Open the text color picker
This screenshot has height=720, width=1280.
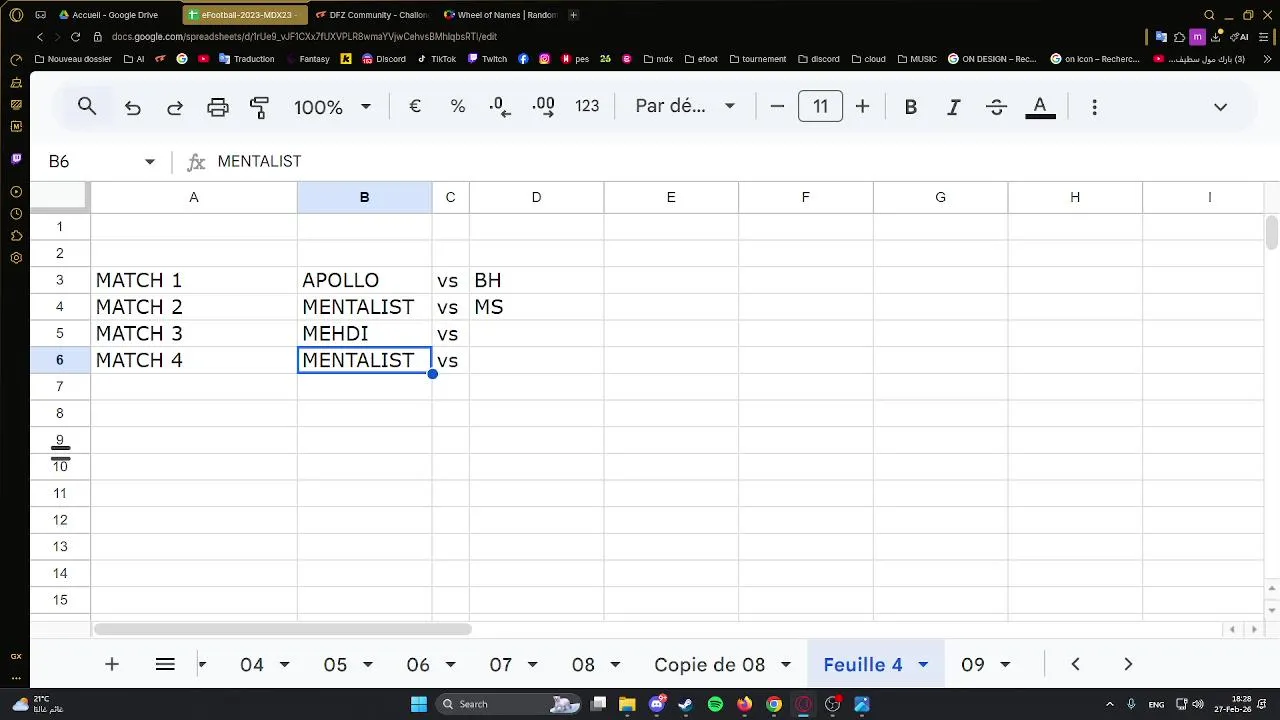(1040, 107)
